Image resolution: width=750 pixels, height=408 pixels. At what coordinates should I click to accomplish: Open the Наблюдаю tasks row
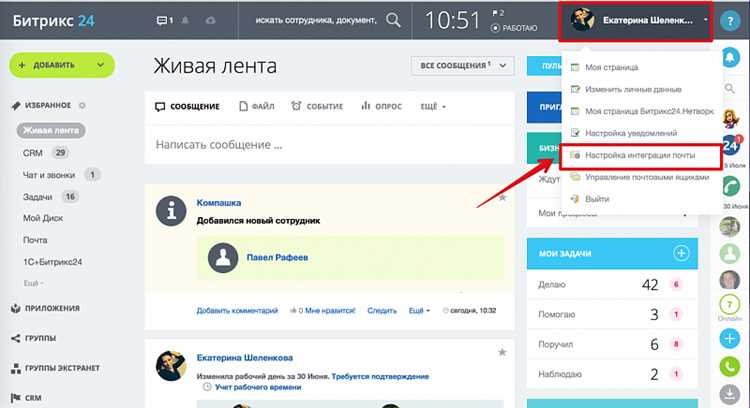click(612, 374)
